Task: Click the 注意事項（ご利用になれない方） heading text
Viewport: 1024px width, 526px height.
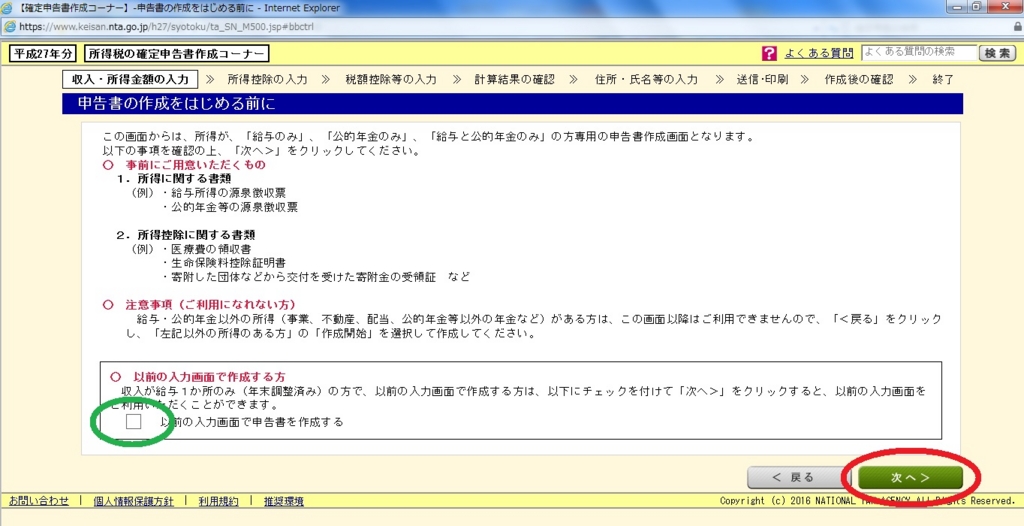Action: coord(210,305)
